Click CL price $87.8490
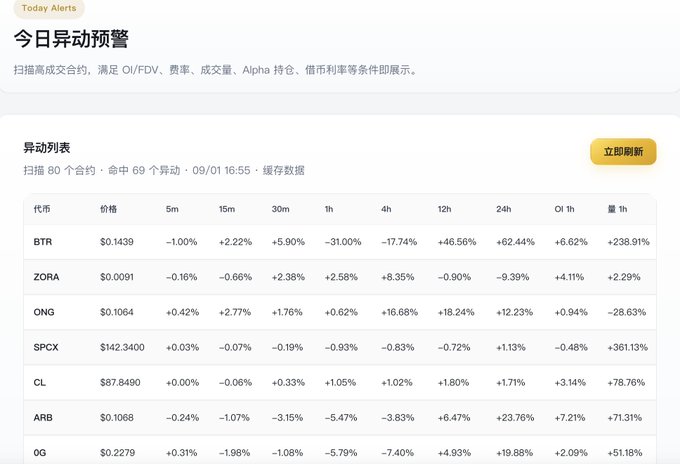This screenshot has width=680, height=464. point(120,382)
